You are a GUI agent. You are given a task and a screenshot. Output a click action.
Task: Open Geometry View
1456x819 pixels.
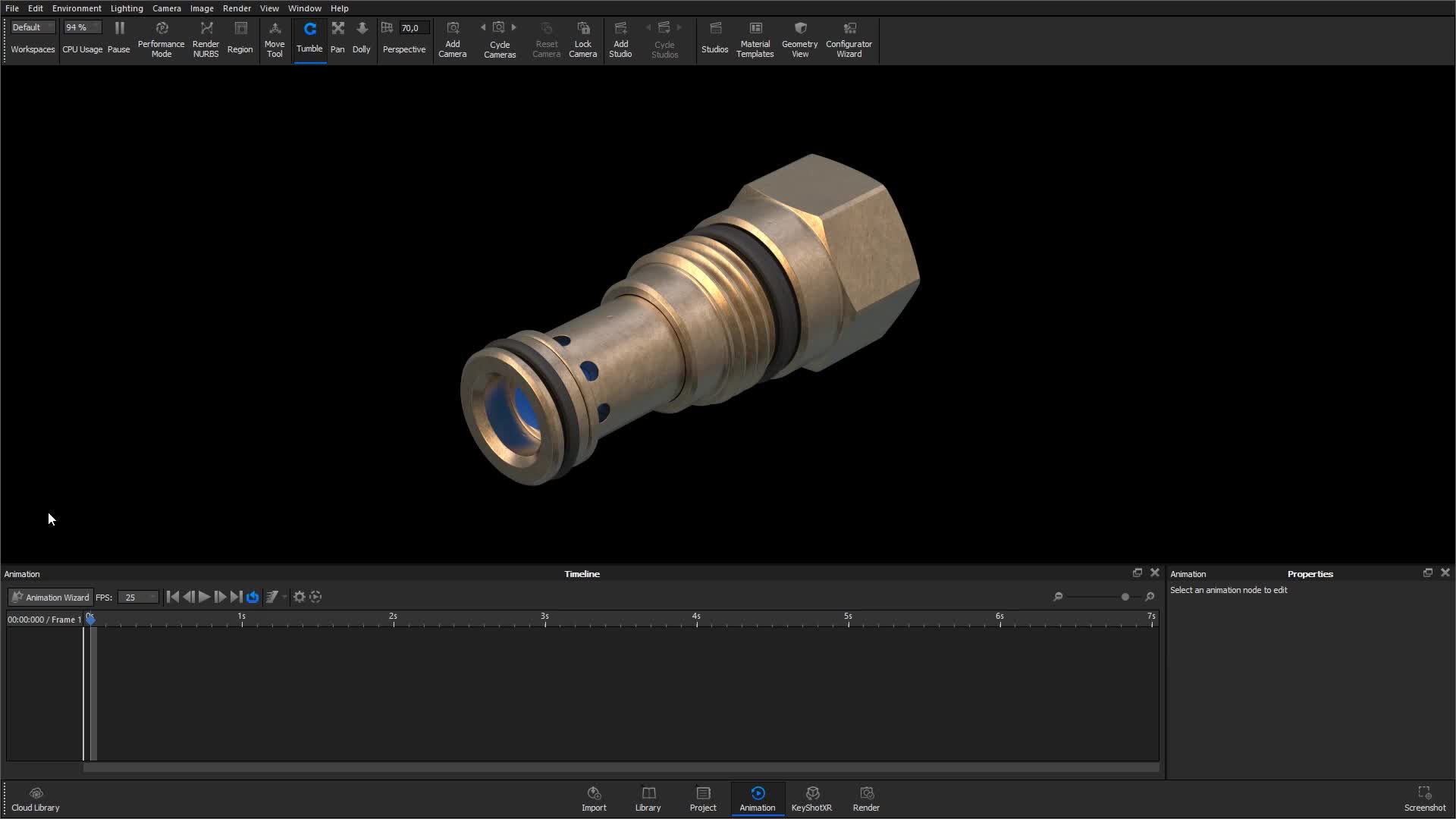pyautogui.click(x=799, y=38)
